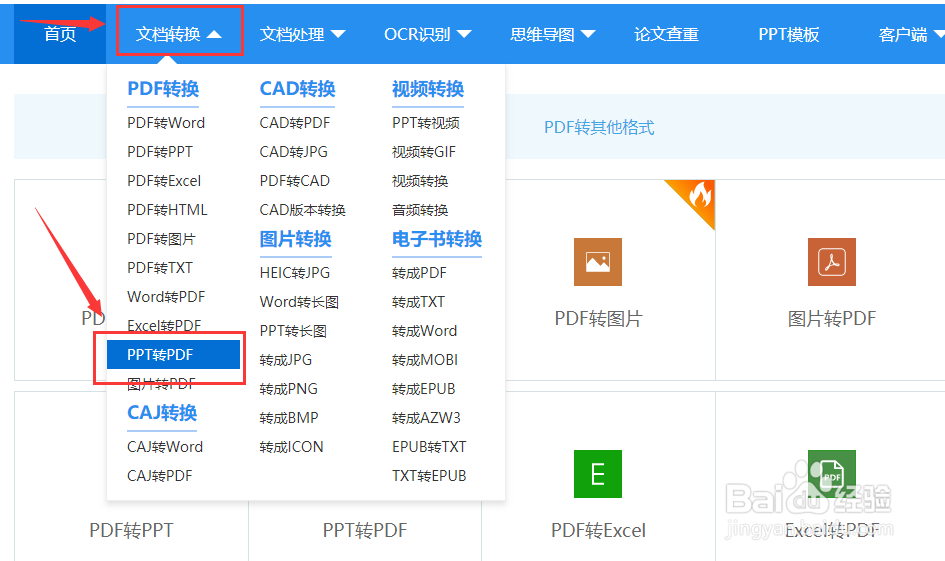Select Word转PDF menu entry
945x561 pixels.
tap(166, 296)
